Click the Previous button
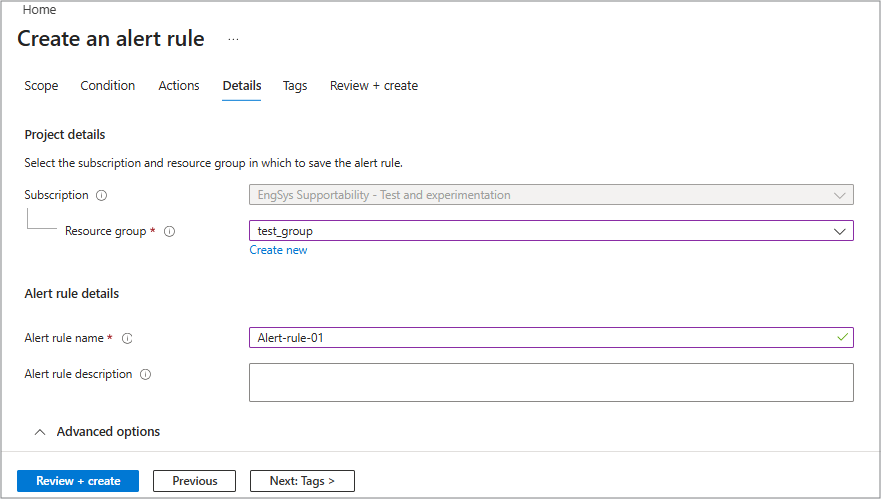The width and height of the screenshot is (882, 500). pos(194,481)
